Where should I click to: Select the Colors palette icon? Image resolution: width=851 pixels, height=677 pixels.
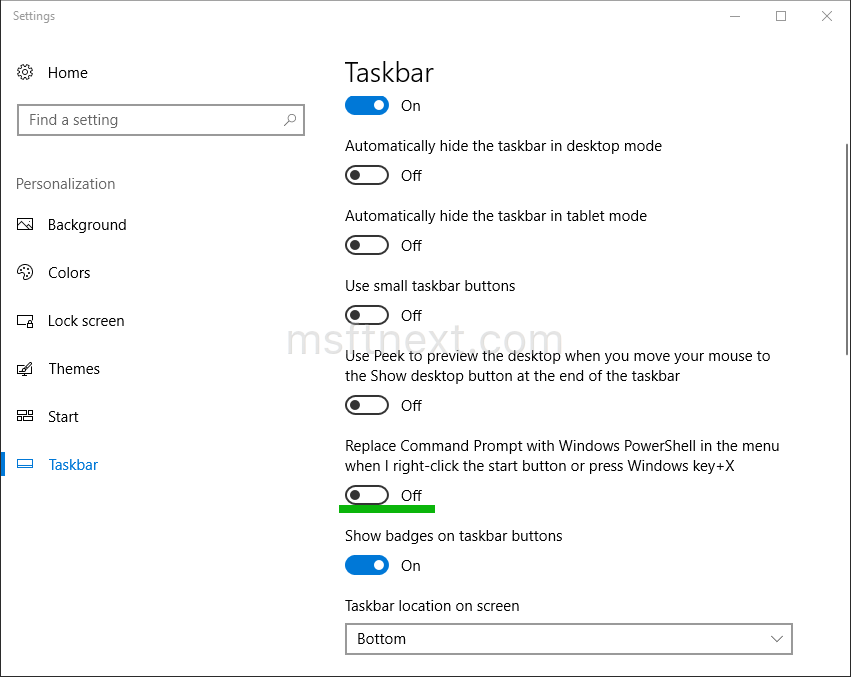24,272
